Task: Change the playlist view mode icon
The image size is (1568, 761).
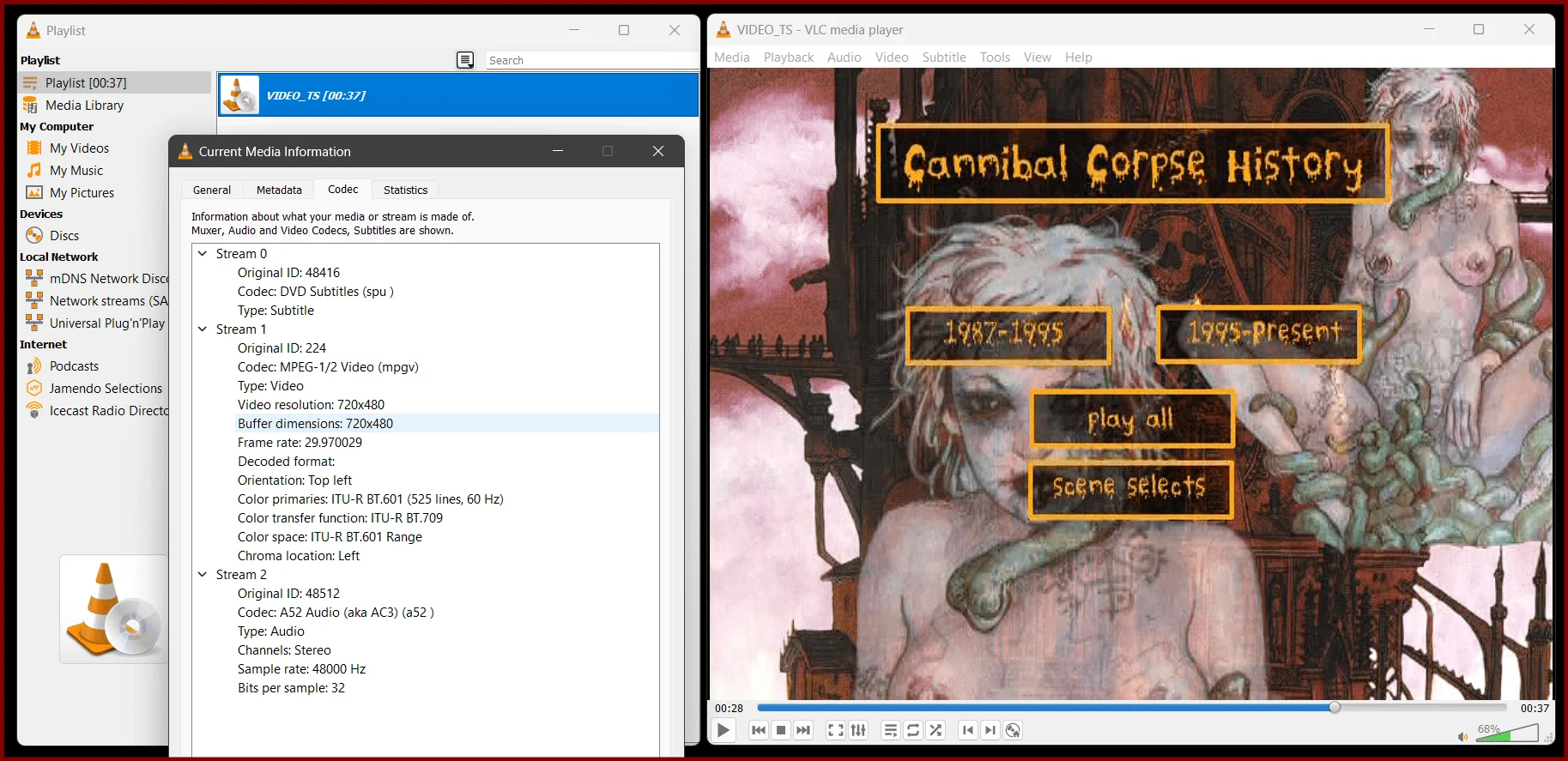Action: pyautogui.click(x=465, y=60)
